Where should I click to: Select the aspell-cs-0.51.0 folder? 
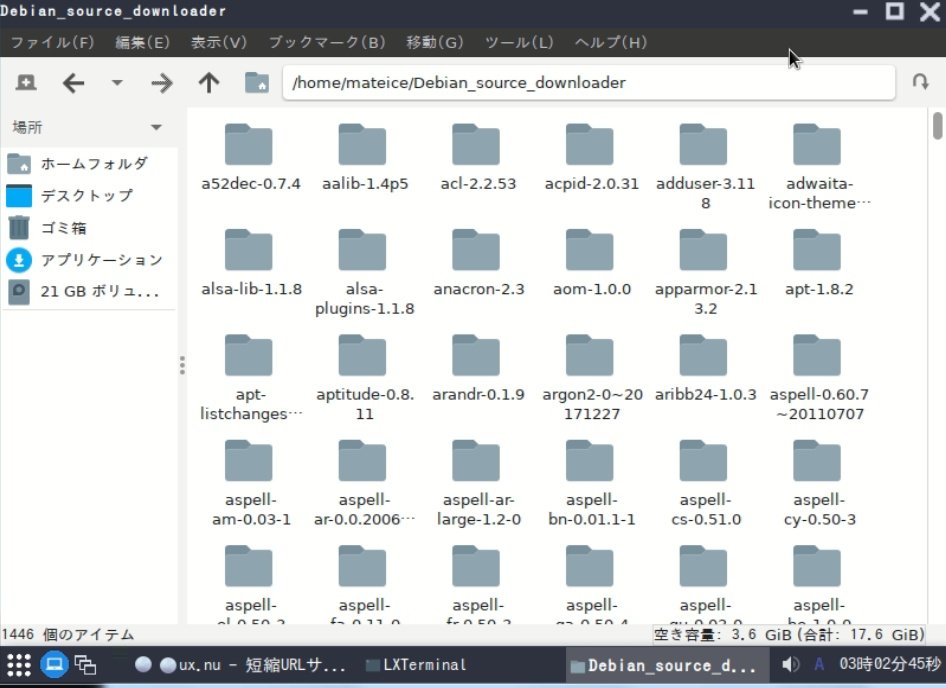click(705, 483)
